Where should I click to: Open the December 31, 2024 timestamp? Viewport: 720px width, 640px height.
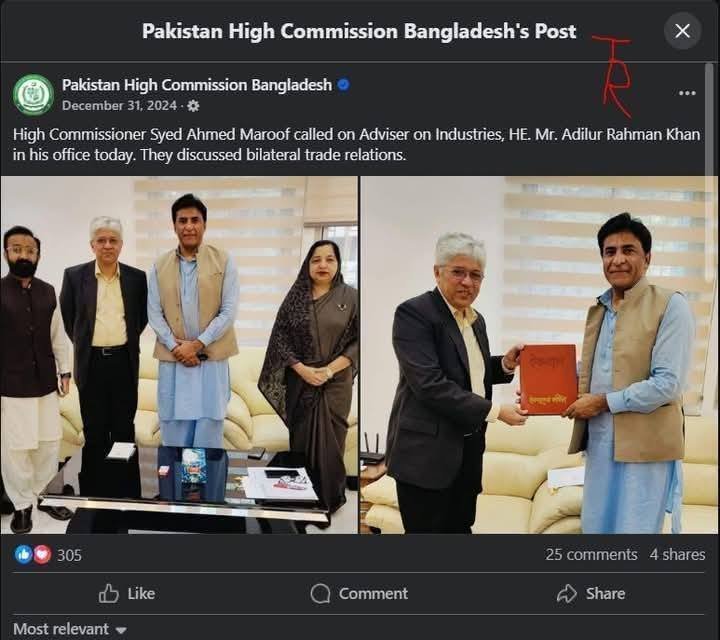[x=119, y=106]
